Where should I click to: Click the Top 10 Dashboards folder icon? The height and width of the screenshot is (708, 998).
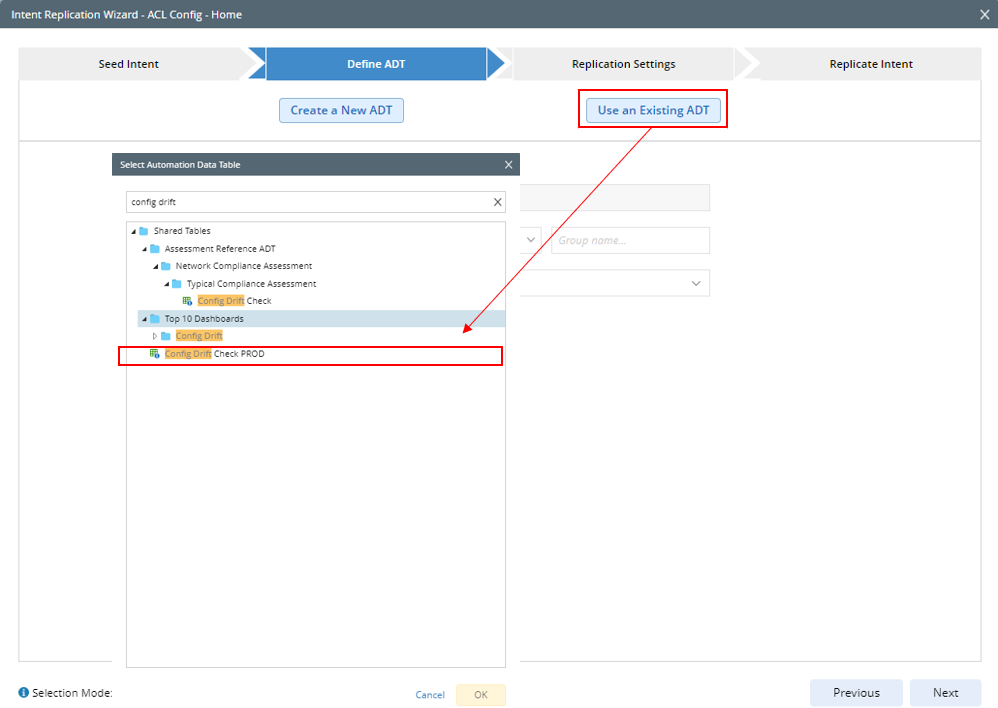(155, 319)
